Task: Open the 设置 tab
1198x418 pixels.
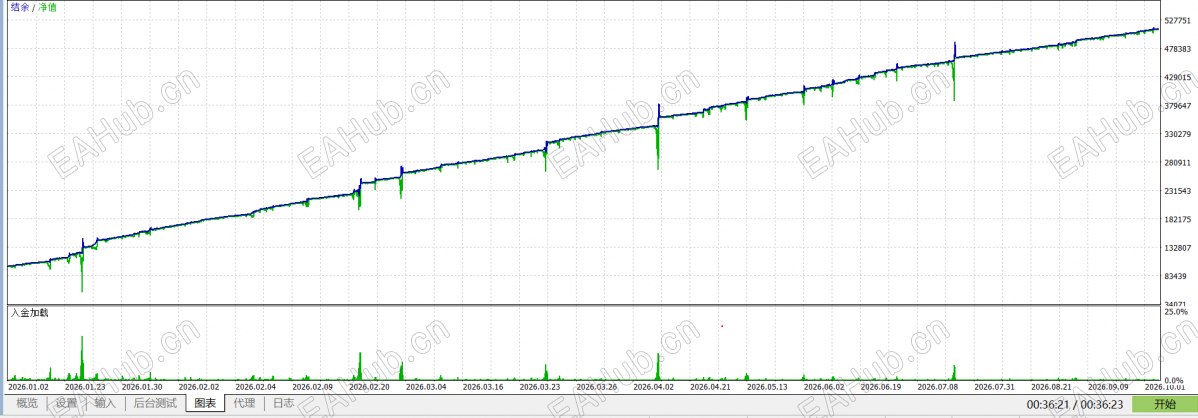Action: coord(66,403)
